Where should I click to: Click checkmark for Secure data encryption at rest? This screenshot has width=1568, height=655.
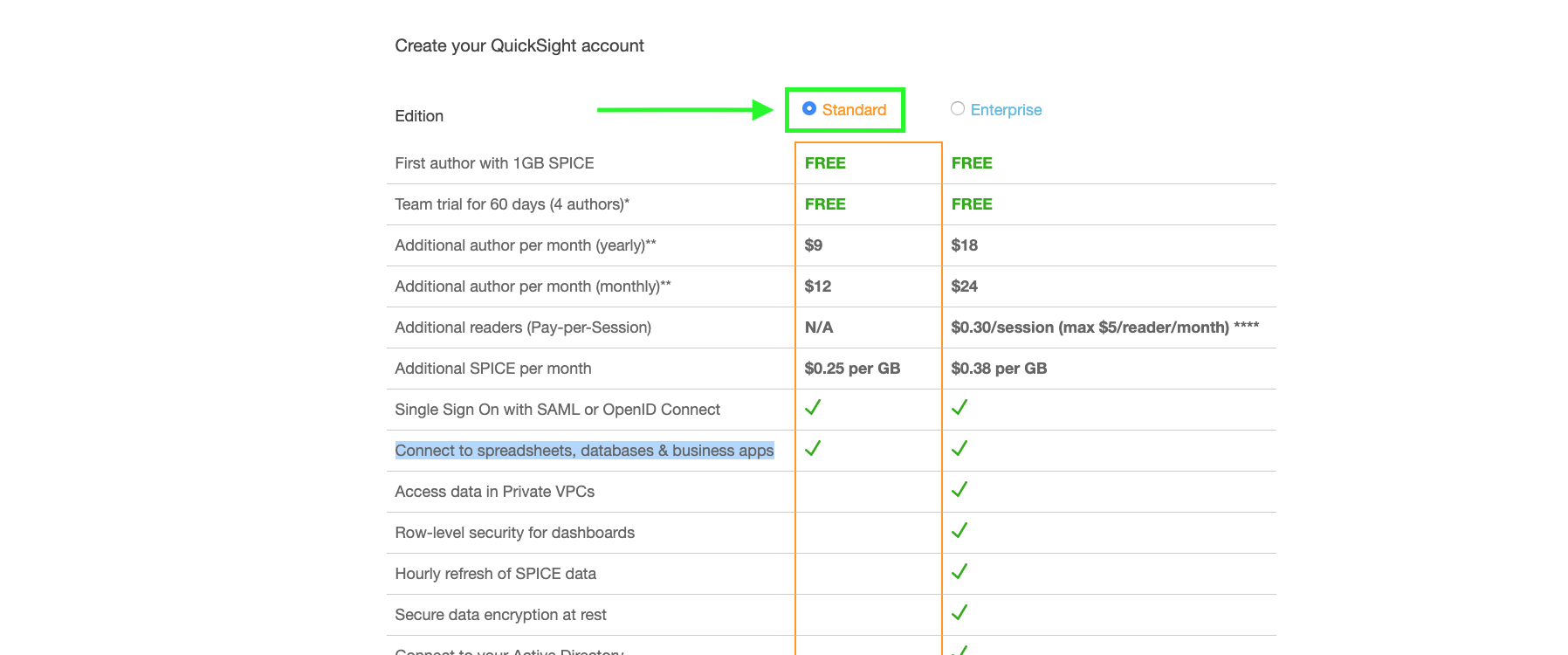coord(959,613)
